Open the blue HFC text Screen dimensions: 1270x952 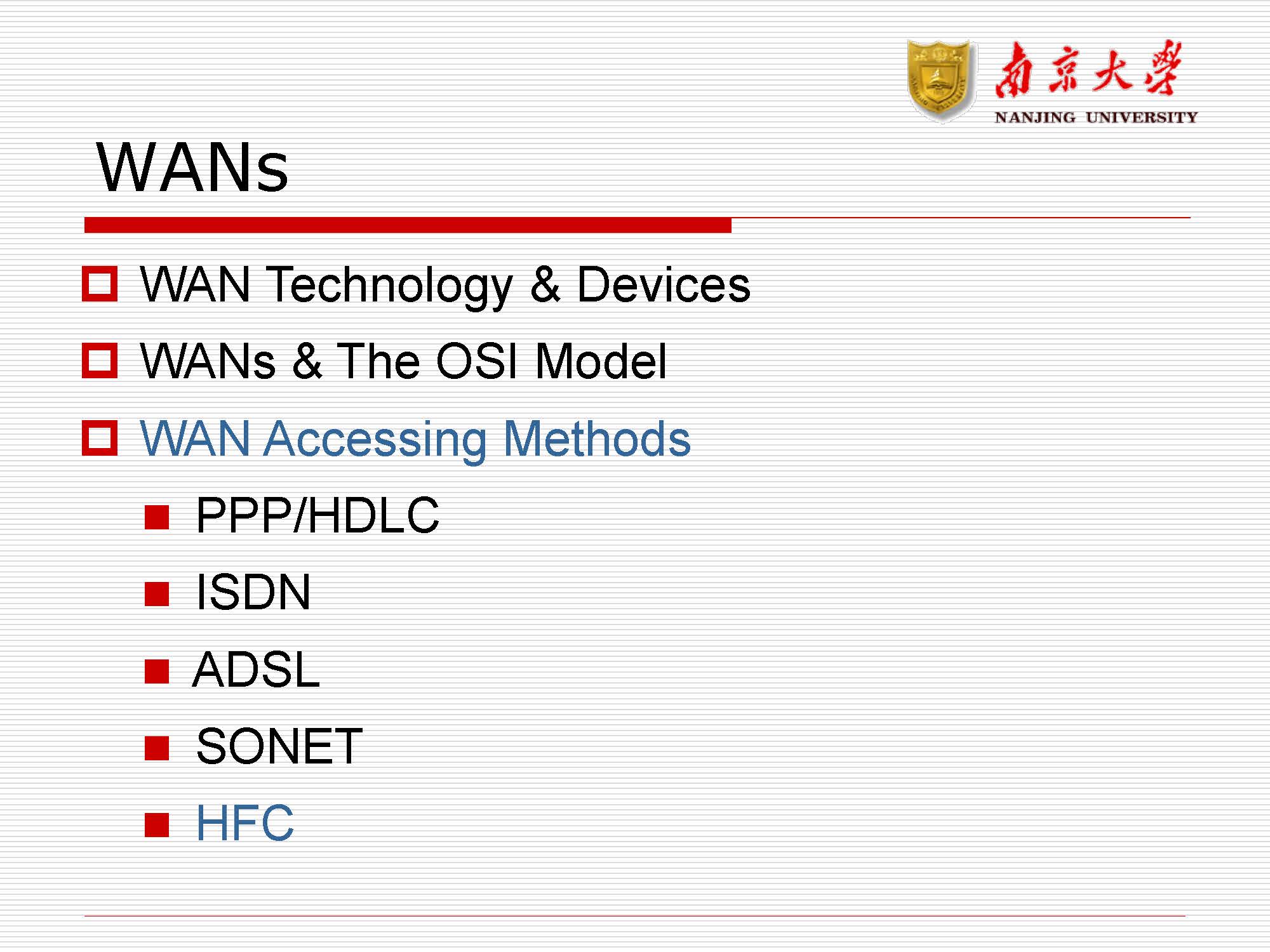point(244,824)
